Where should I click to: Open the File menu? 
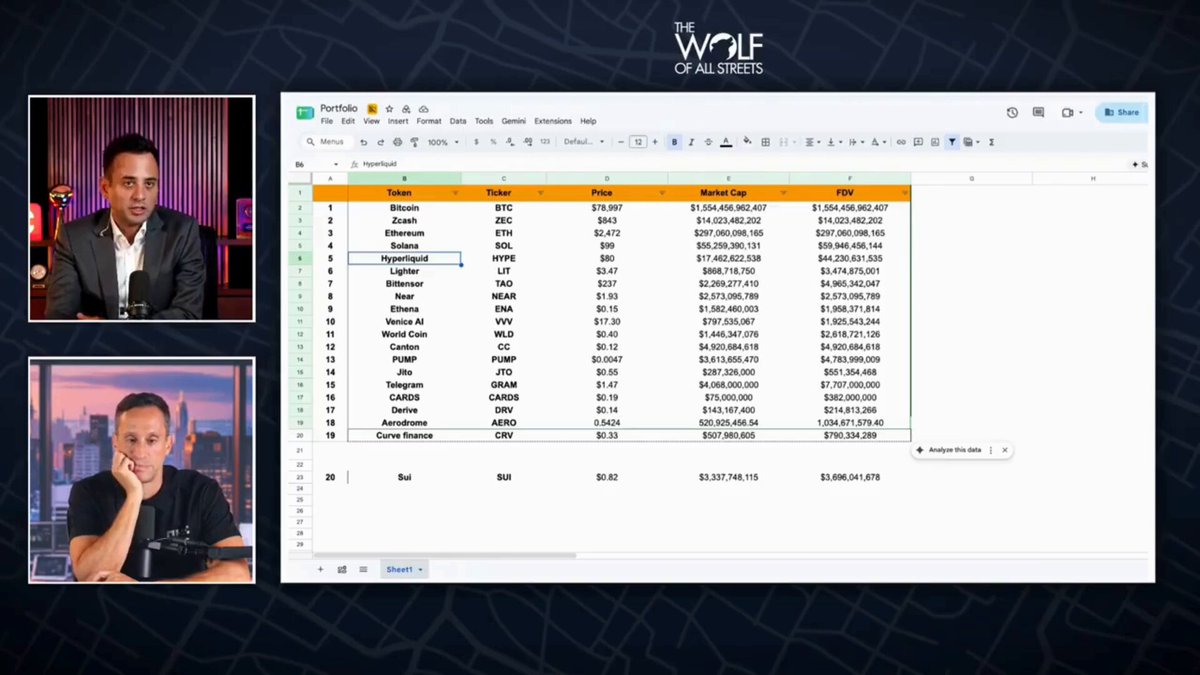coord(327,121)
